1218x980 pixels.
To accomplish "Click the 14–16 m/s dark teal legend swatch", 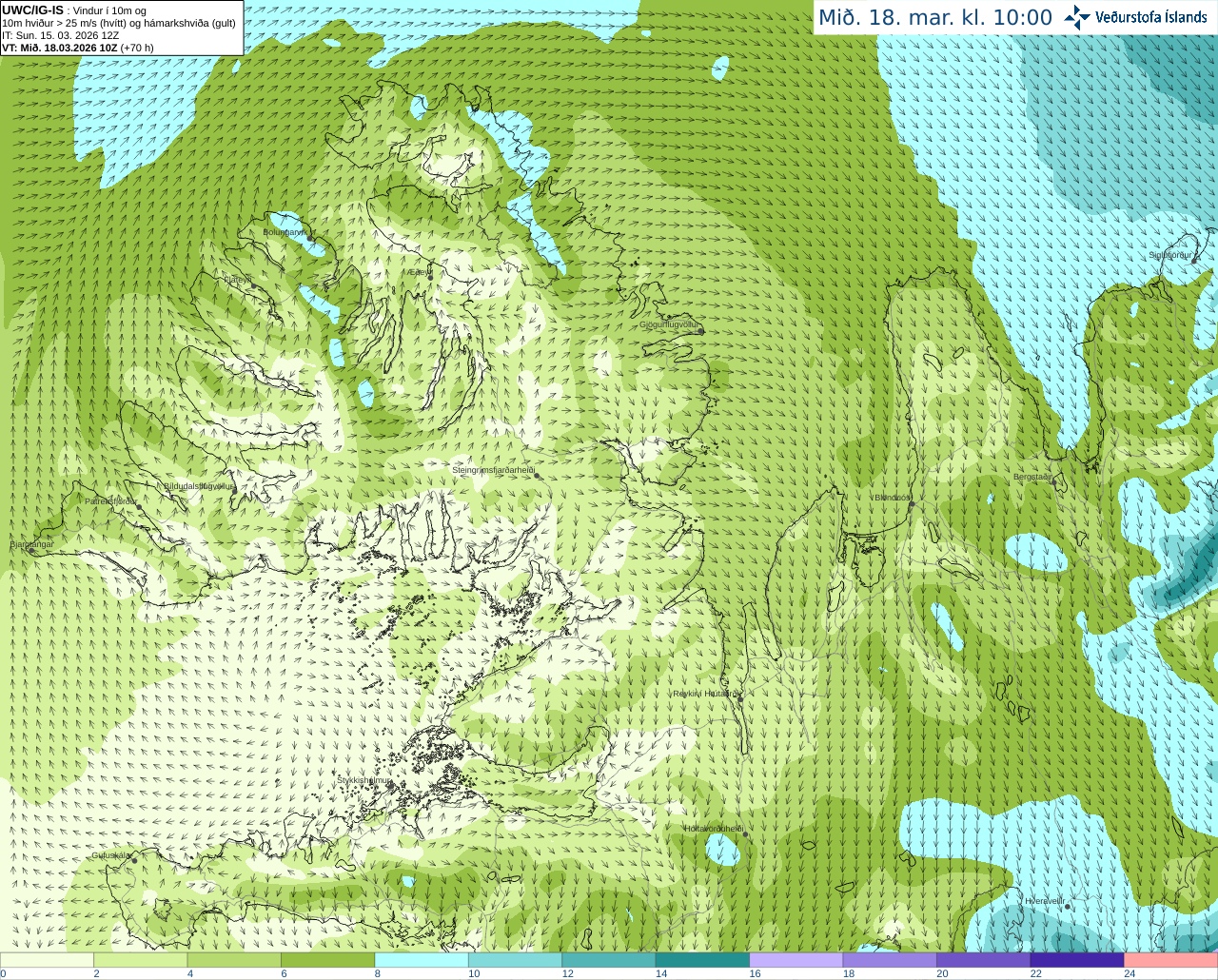I will point(702,960).
